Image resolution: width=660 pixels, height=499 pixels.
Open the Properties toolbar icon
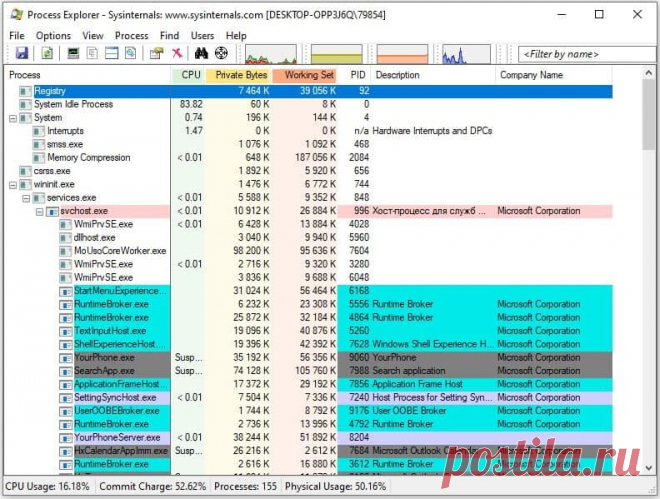pos(157,53)
